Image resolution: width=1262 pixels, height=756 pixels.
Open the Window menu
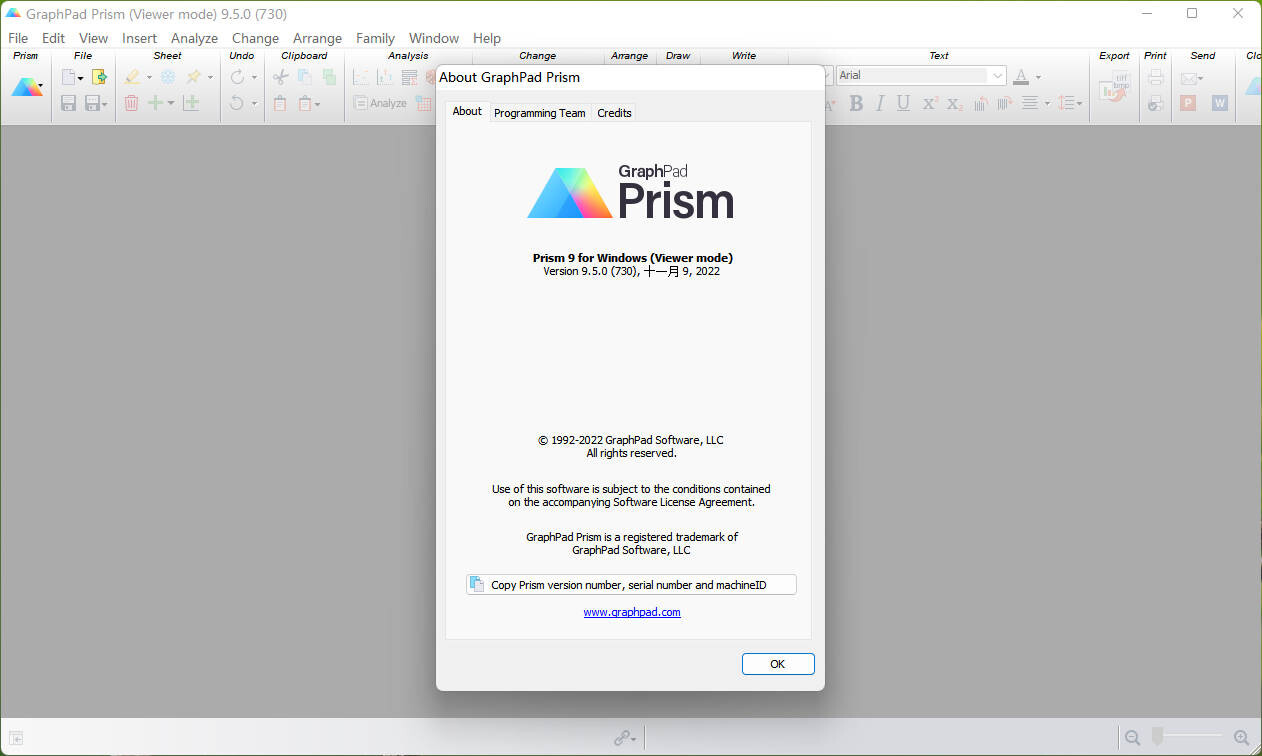tap(434, 38)
